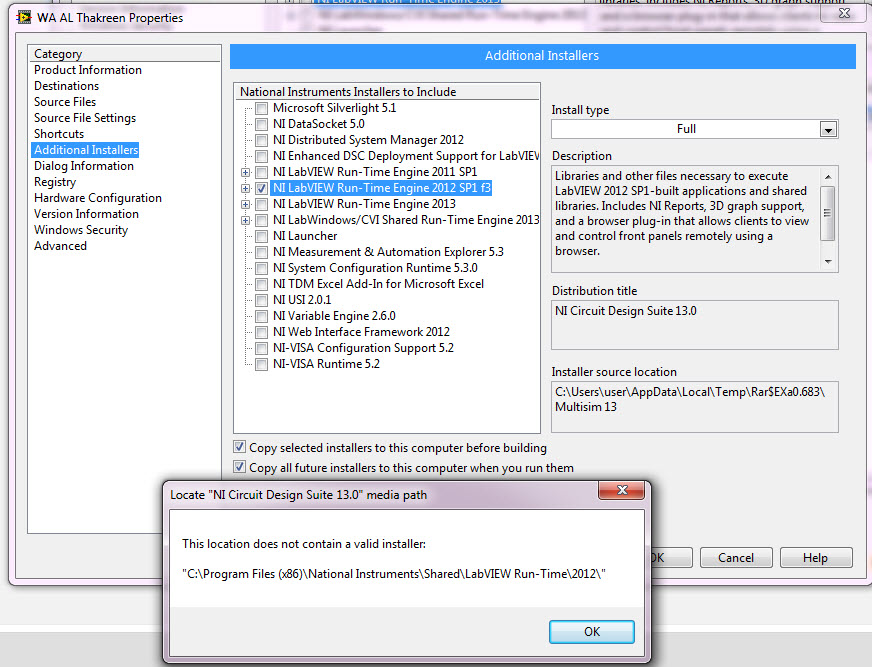Enable NI Measurement & Automation Explorer 5.3

pyautogui.click(x=261, y=253)
